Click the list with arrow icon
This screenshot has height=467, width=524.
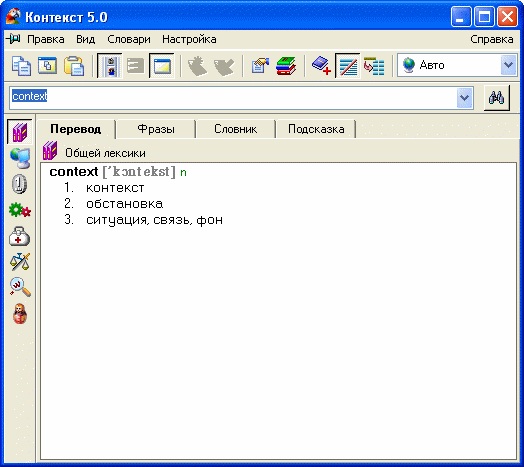pos(374,66)
